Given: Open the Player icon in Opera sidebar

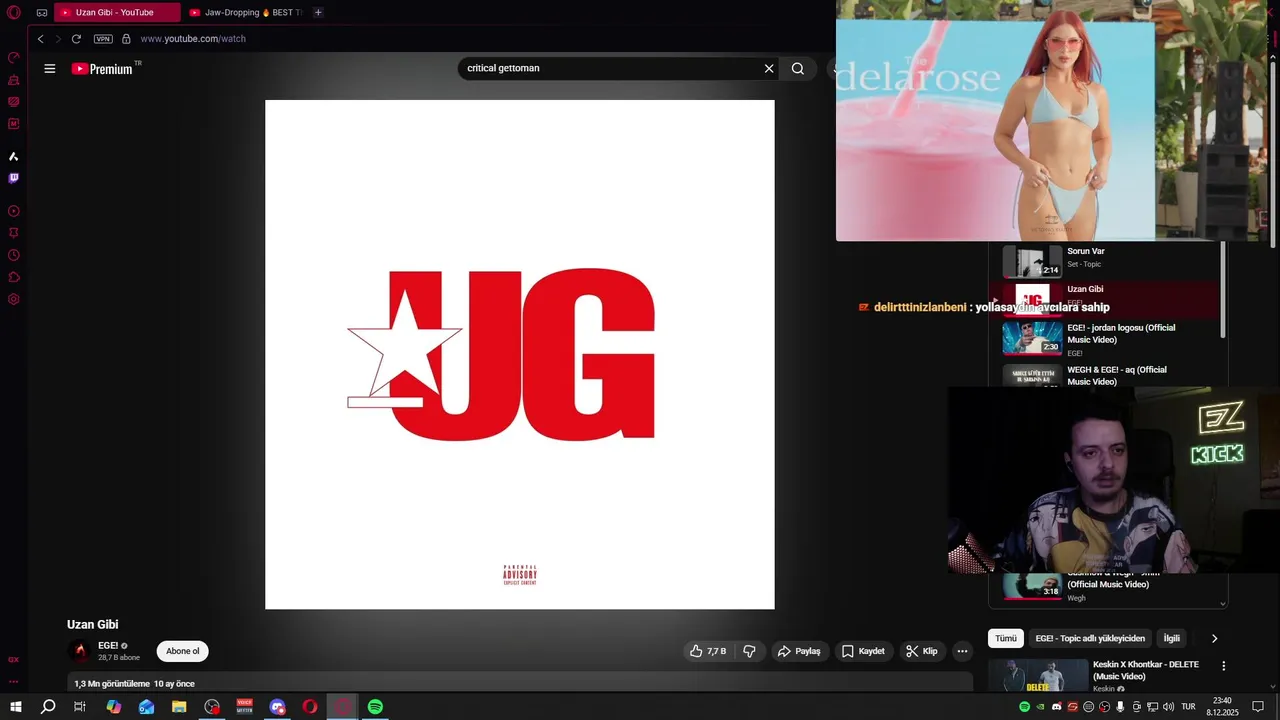Looking at the screenshot, I should [x=14, y=211].
